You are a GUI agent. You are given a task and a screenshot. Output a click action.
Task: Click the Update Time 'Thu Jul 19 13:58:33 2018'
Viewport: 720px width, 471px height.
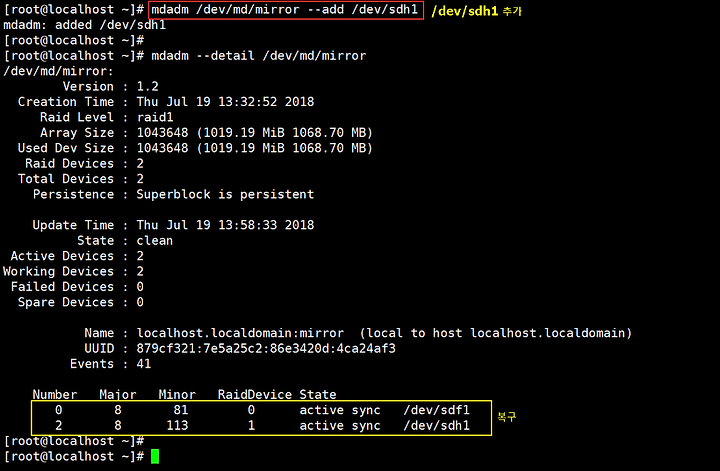coord(225,225)
